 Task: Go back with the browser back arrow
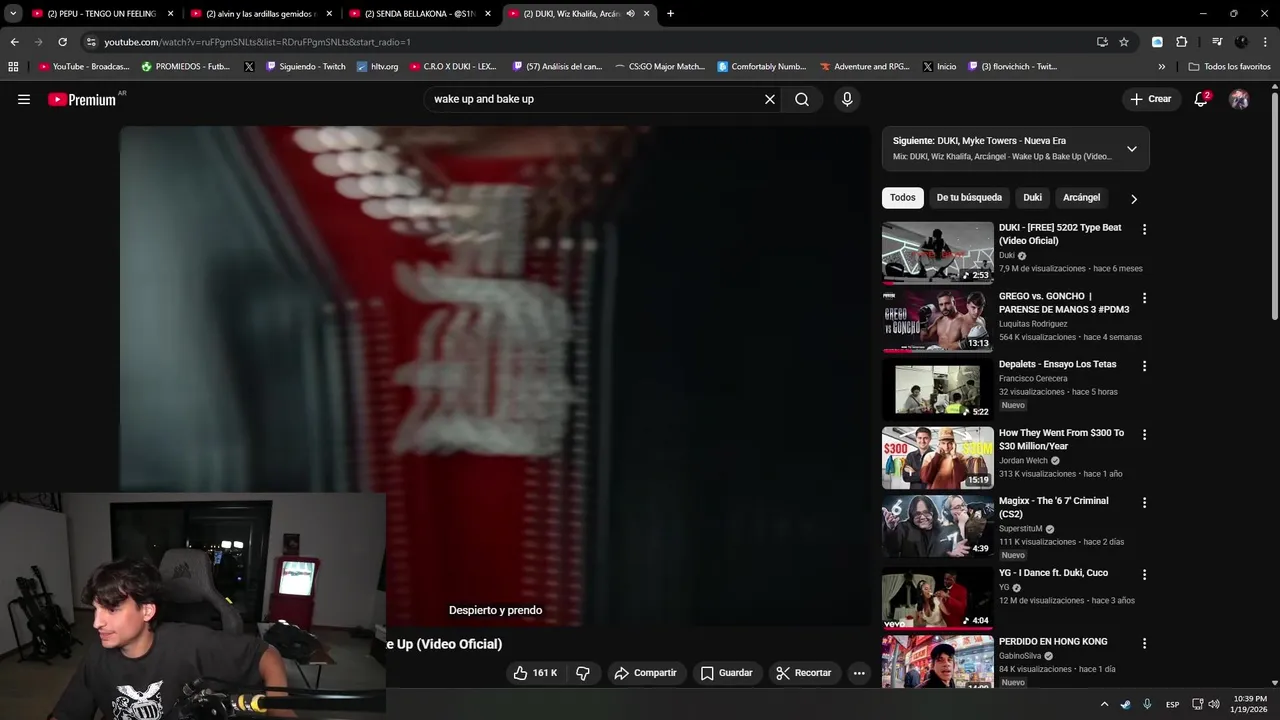tap(14, 42)
